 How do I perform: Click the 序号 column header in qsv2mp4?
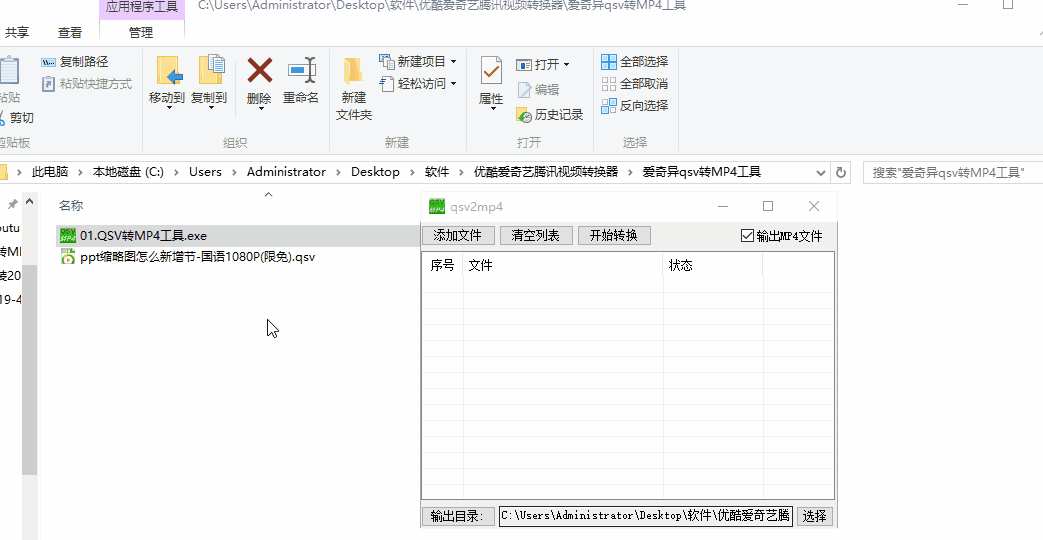(x=442, y=265)
